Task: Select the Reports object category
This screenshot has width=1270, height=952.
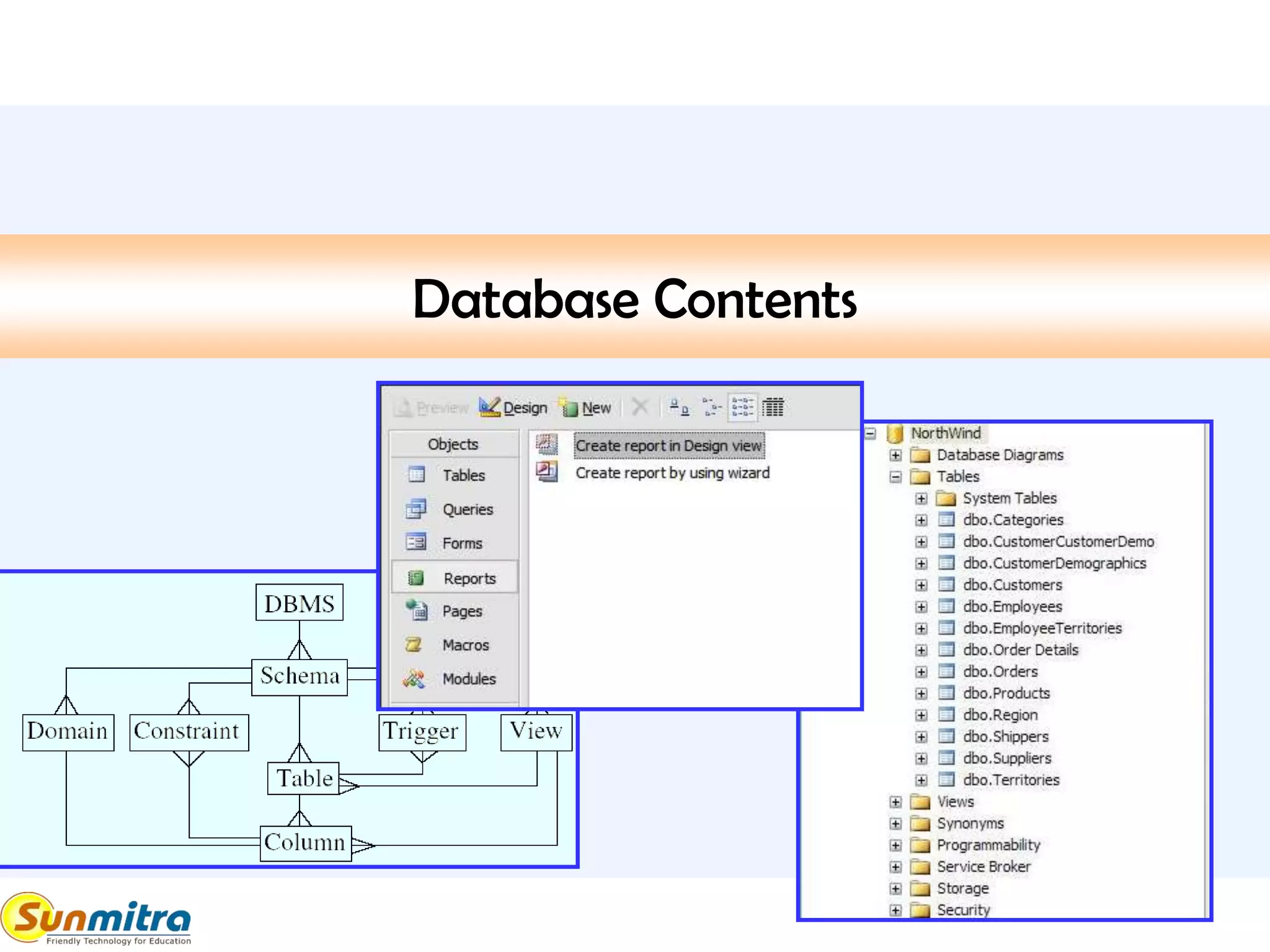Action: [455, 578]
